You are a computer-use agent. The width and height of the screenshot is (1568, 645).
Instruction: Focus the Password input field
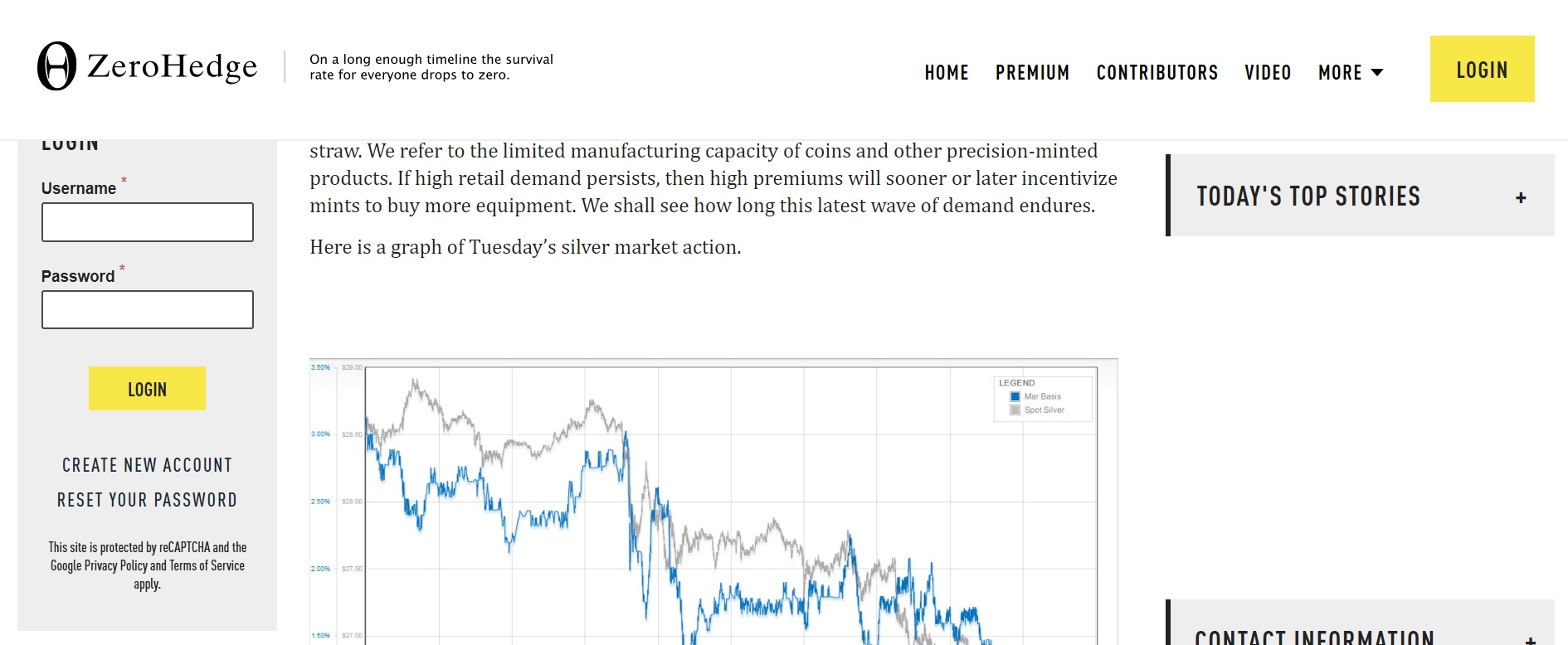tap(148, 309)
